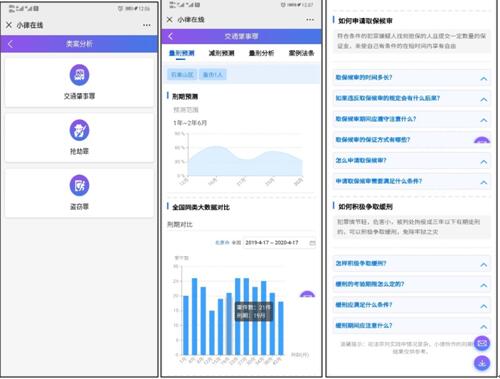Go back from 类案分析 header arrow
This screenshot has height=379, width=500.
coord(11,44)
